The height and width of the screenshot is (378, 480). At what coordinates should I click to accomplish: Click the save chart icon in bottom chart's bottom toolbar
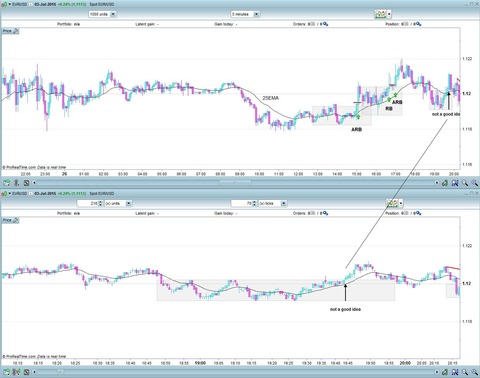[x=6, y=372]
